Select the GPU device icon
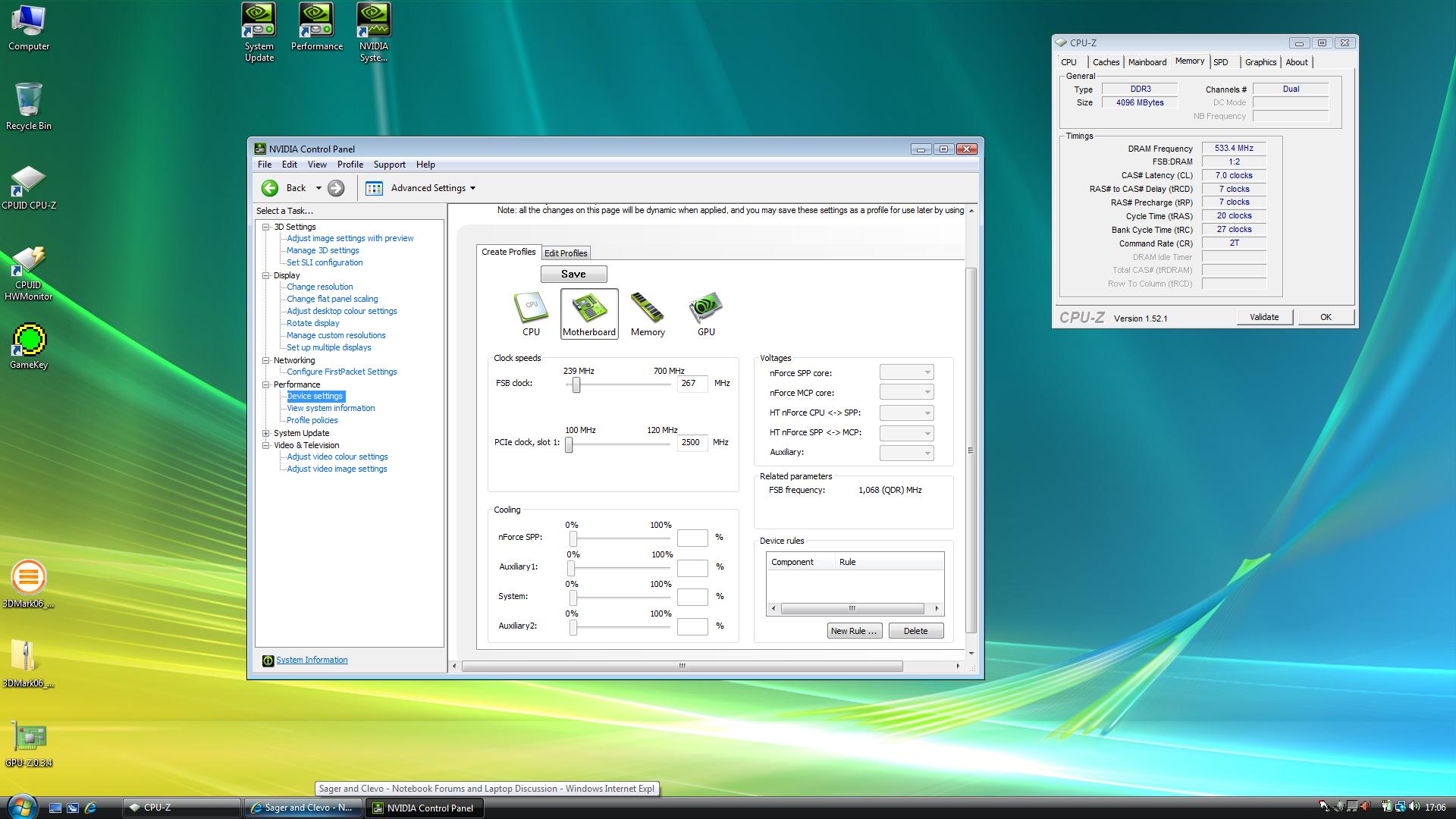This screenshot has width=1456, height=819. (706, 313)
